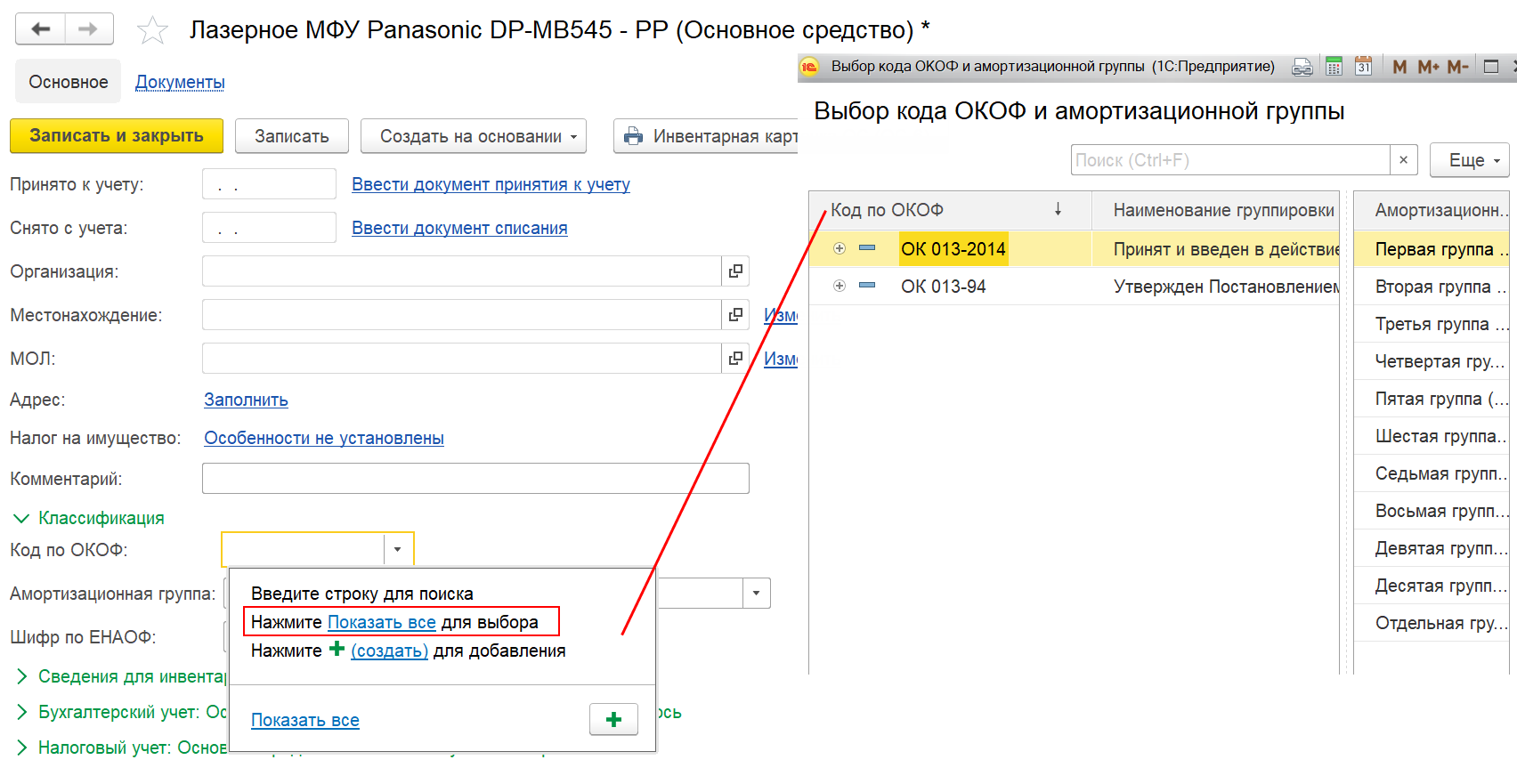Open the Код по ОКОФ dropdown arrow

pyautogui.click(x=398, y=550)
